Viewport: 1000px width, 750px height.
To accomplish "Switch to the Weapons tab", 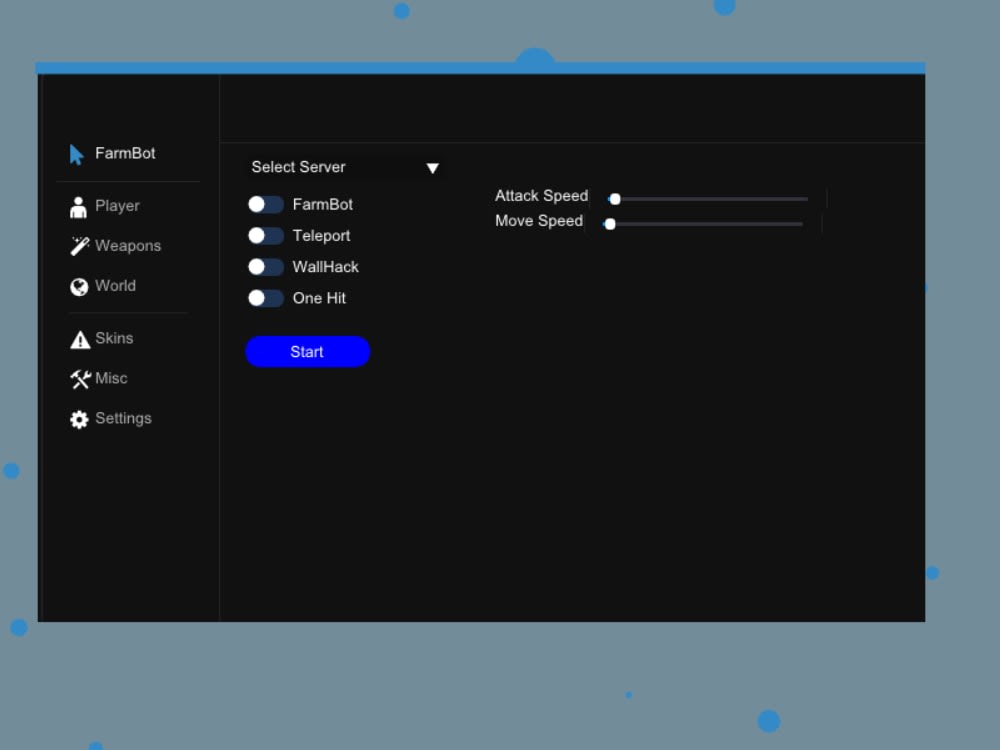I will pyautogui.click(x=127, y=246).
